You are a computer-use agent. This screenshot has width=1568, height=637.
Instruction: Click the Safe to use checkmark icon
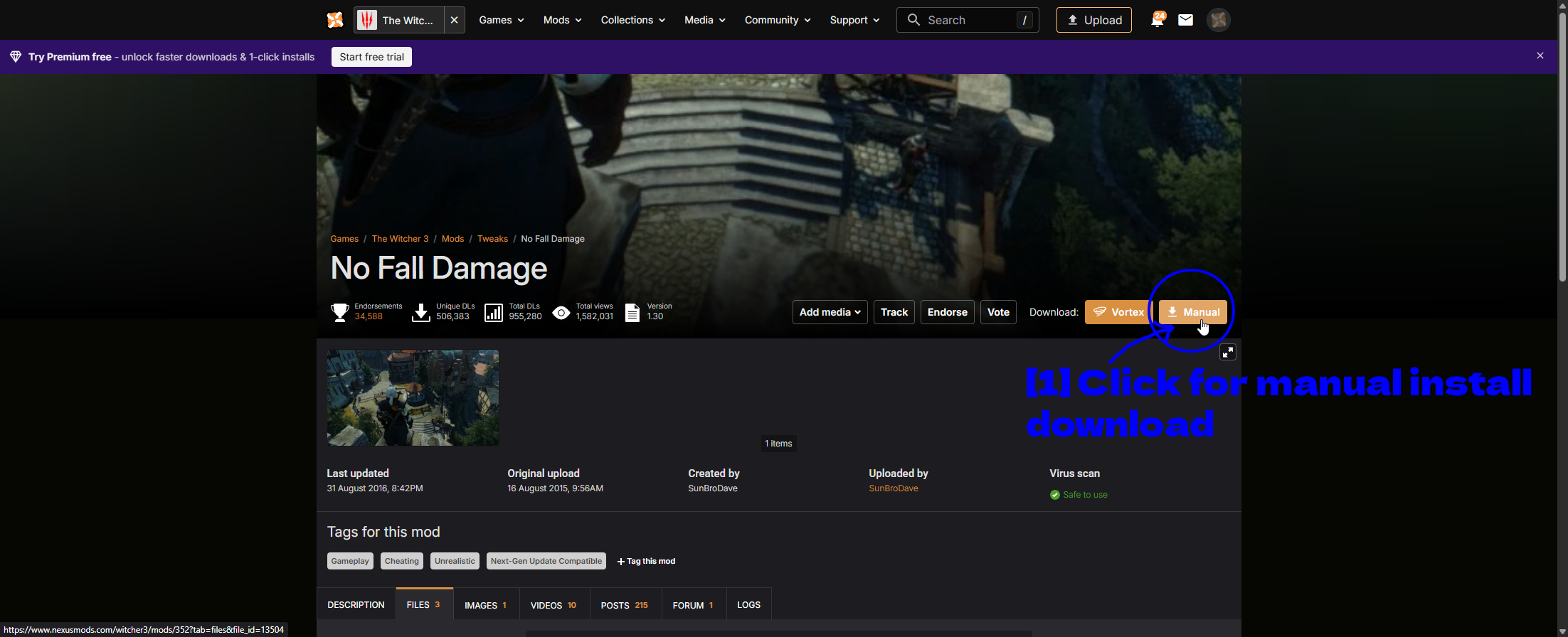pos(1055,495)
